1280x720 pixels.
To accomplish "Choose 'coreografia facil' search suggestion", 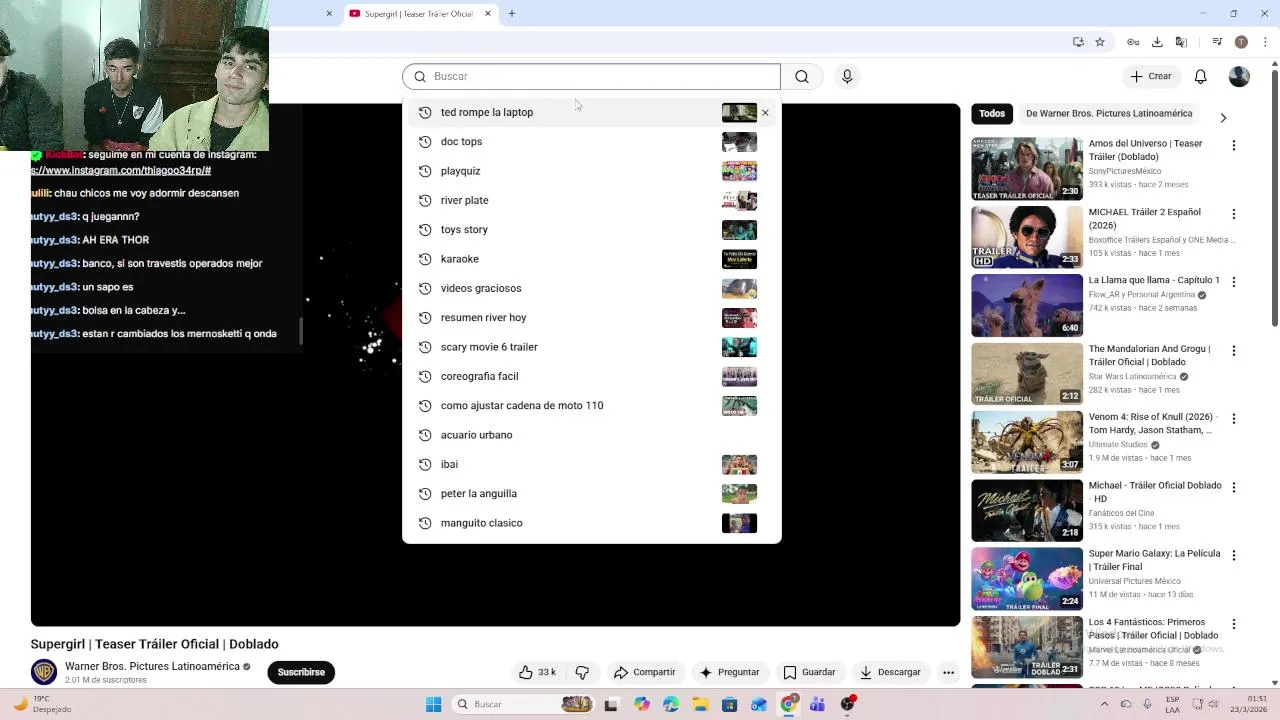I will coord(592,376).
